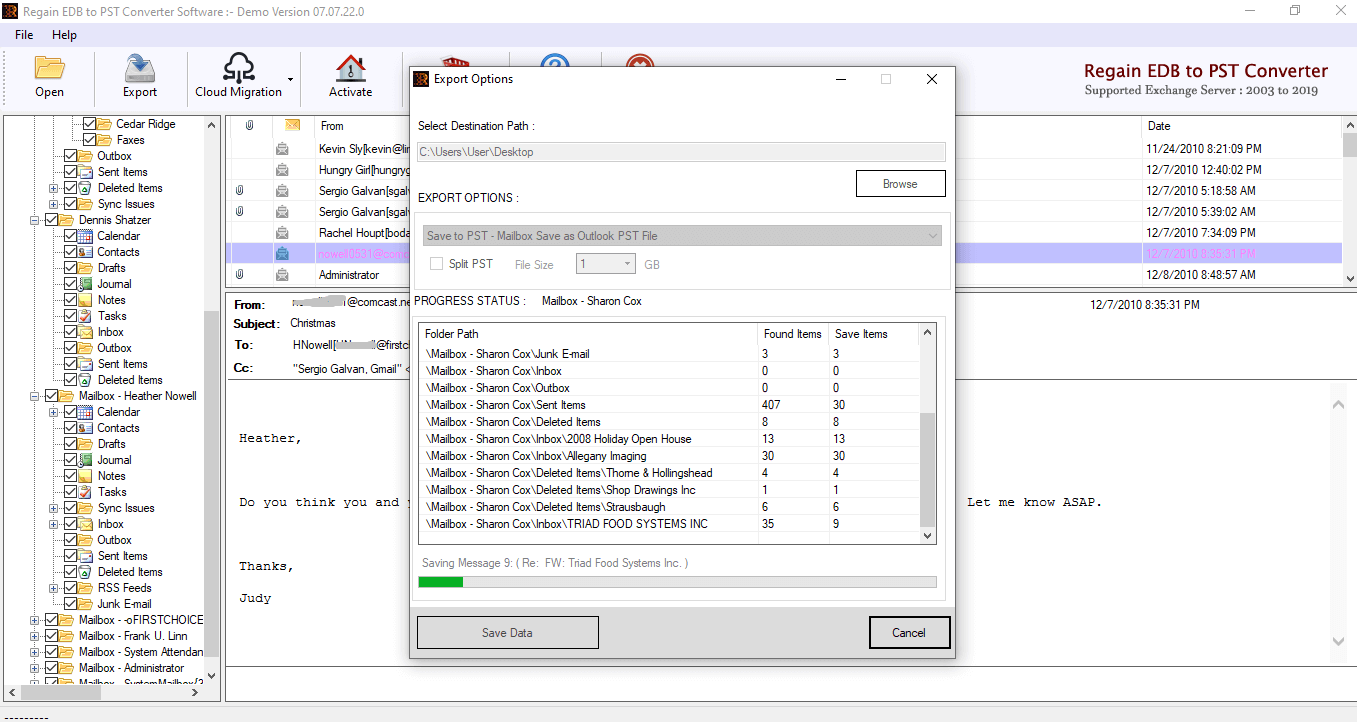Click the RSS Feeds folder icon

(x=86, y=588)
